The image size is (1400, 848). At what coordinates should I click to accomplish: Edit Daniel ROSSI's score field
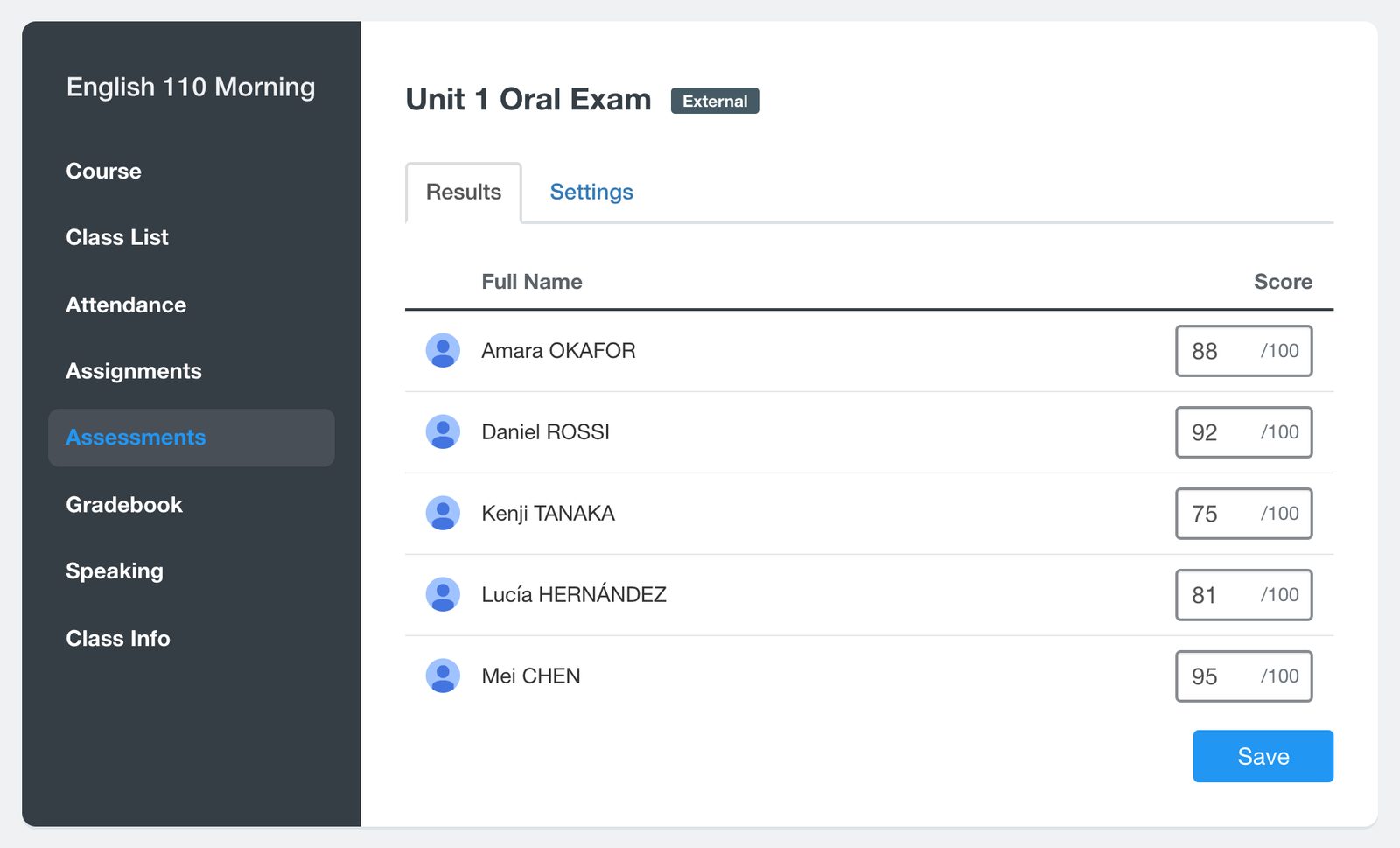[1243, 432]
